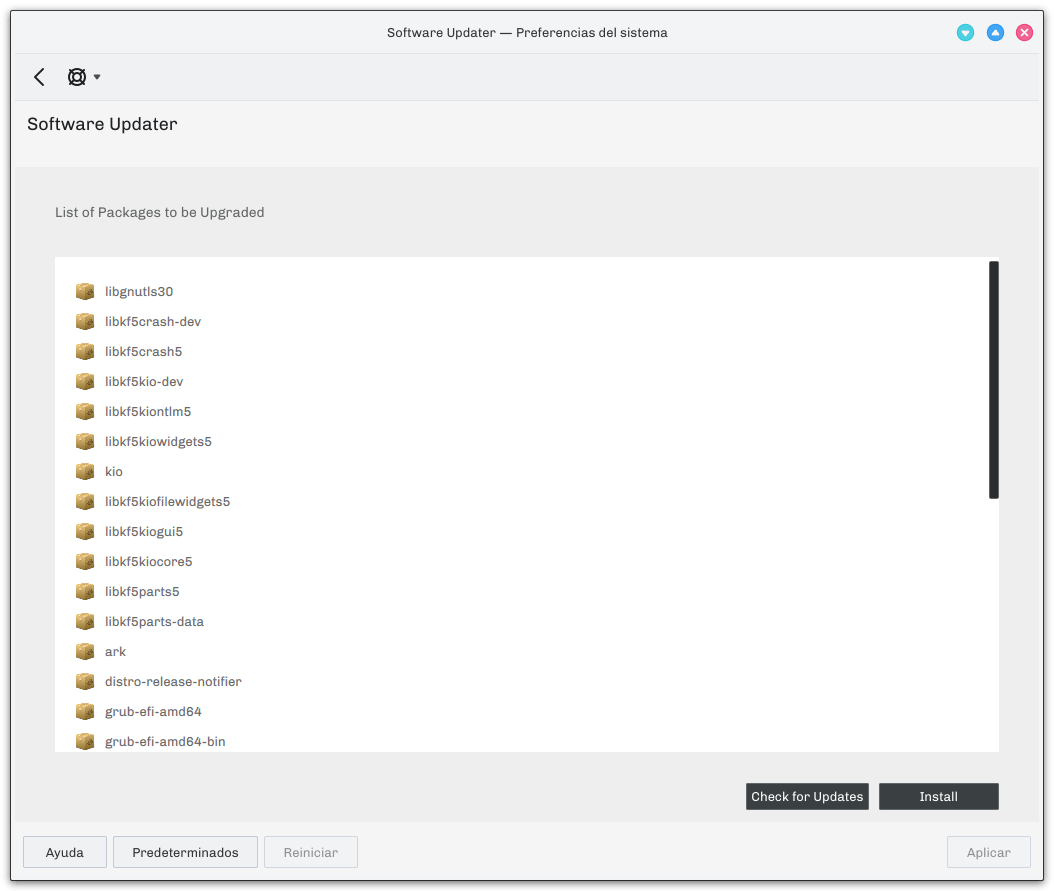
Task: Select the libkf5kio-dev package name
Action: pos(144,382)
